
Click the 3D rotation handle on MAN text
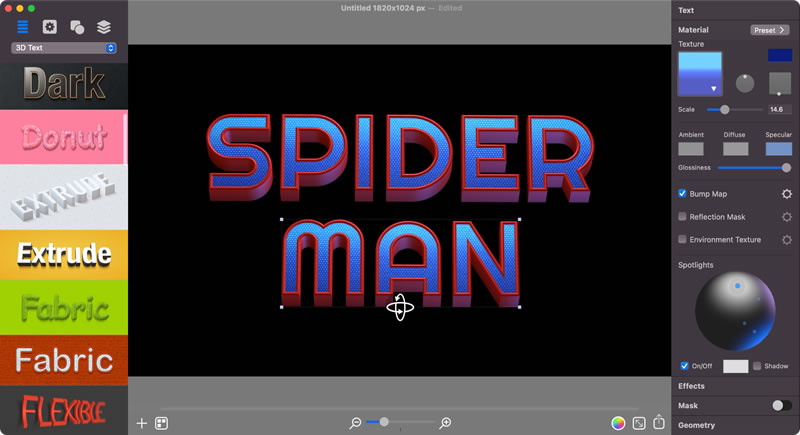click(400, 308)
